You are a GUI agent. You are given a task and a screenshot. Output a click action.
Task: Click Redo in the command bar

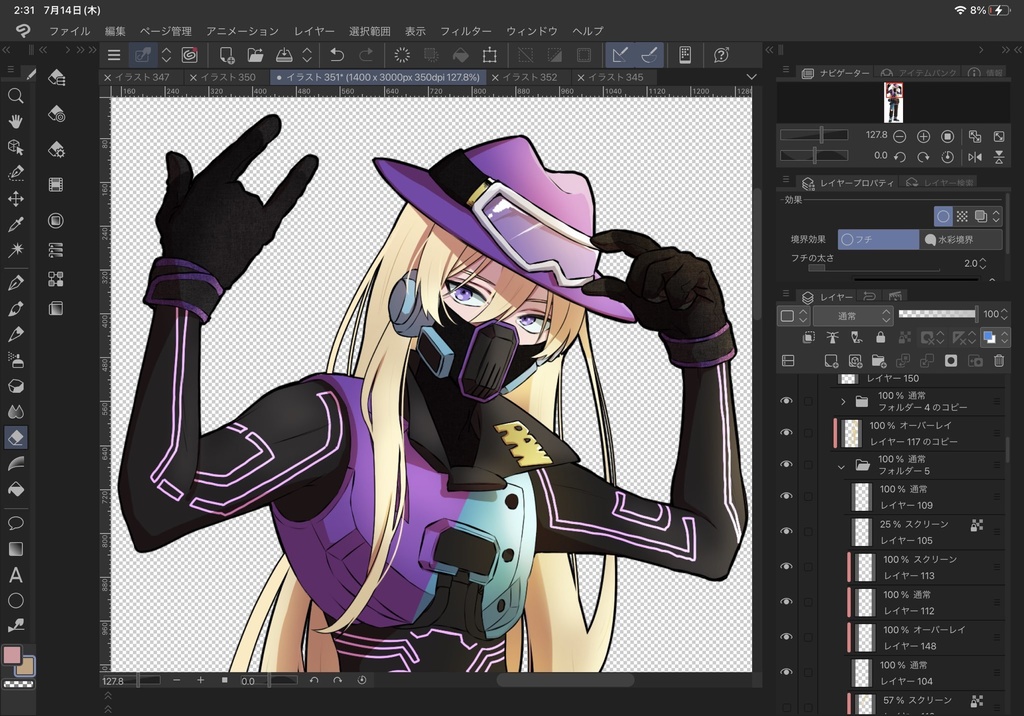point(366,55)
